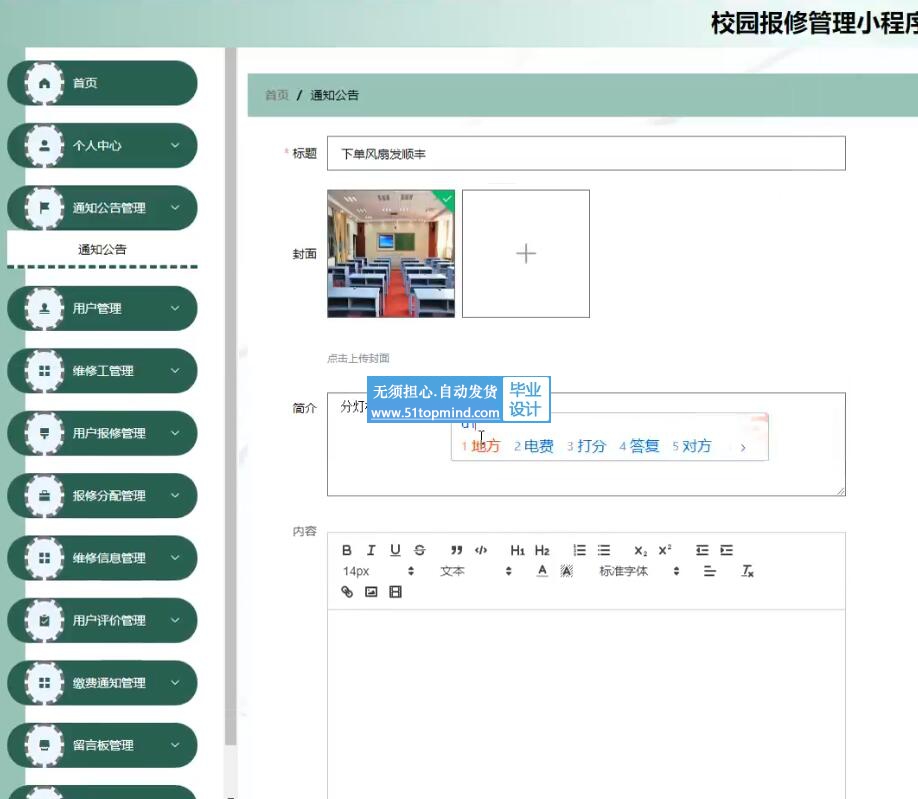This screenshot has width=918, height=799.
Task: Toggle the 维修信息管理 chevron arrow
Action: click(x=175, y=558)
